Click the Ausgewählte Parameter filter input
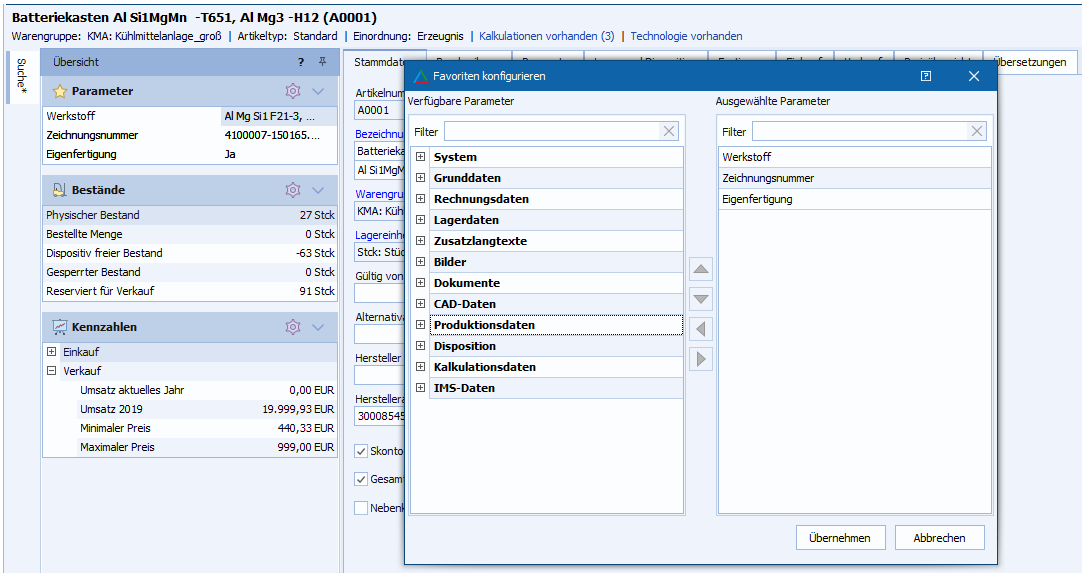 [858, 132]
